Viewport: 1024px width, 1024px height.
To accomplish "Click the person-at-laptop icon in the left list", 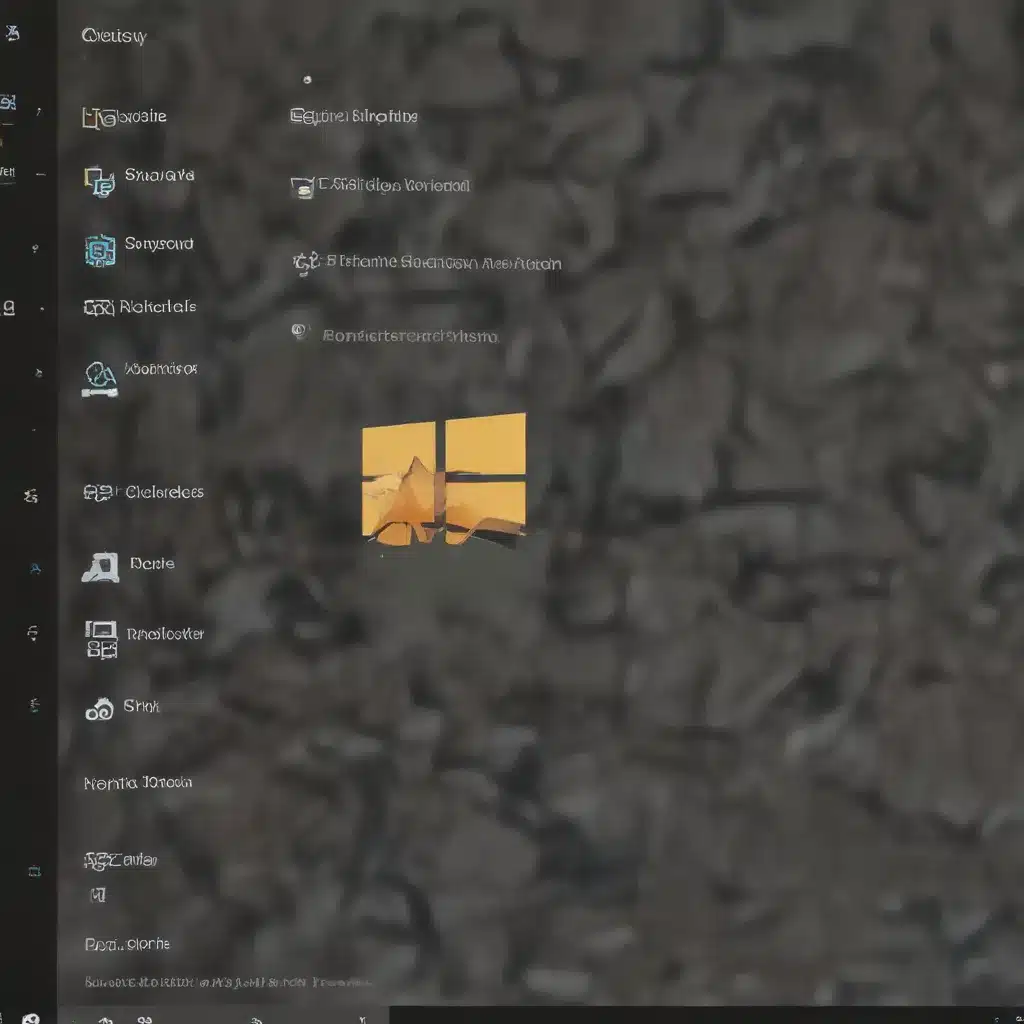I will (x=101, y=567).
